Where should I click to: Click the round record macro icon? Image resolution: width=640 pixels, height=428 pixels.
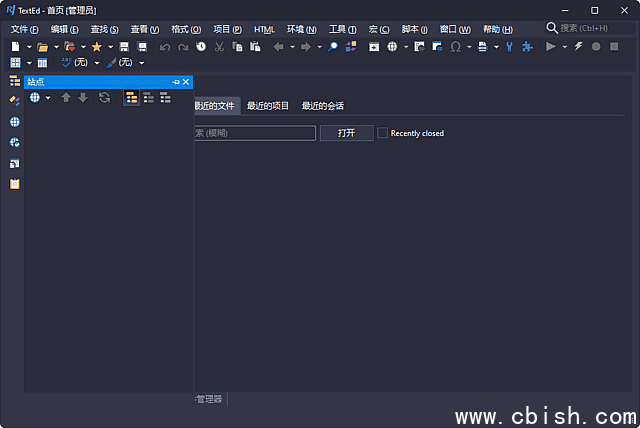596,47
